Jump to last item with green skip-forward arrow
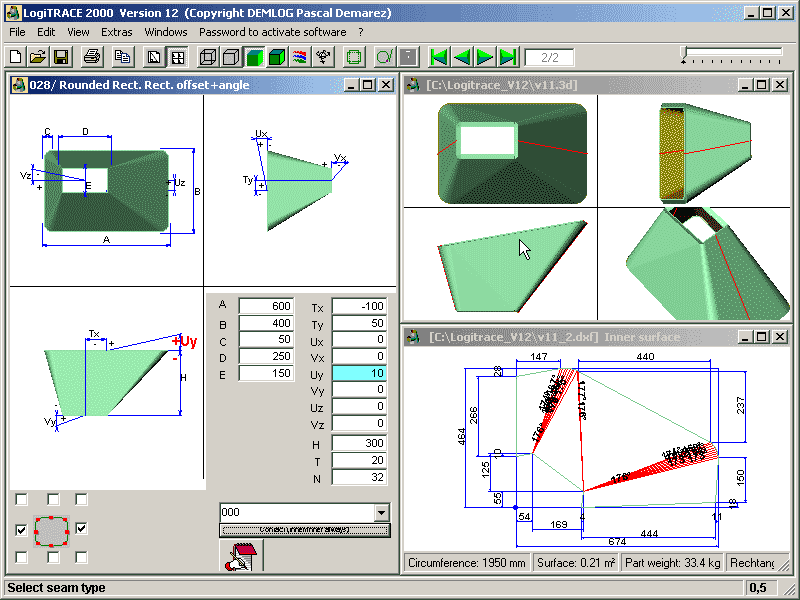The image size is (800, 600). (x=509, y=57)
